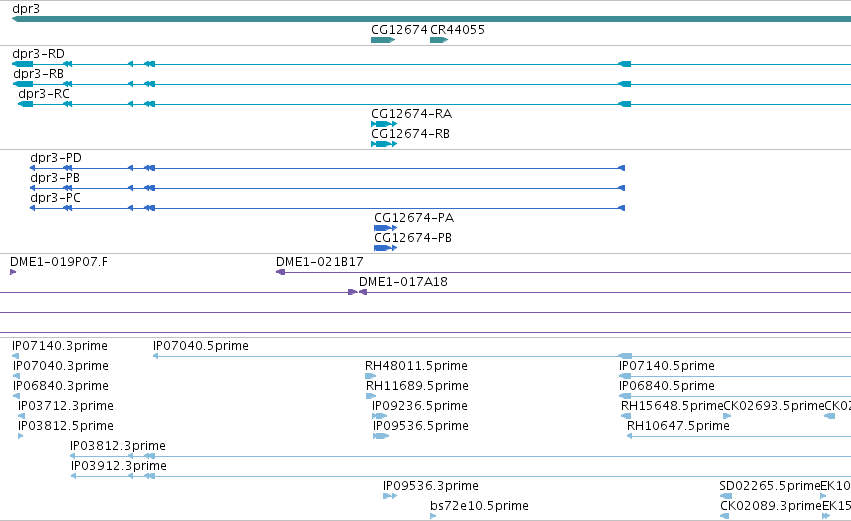
Task: Select the dpr3-RC transcript label
Action: [x=44, y=94]
